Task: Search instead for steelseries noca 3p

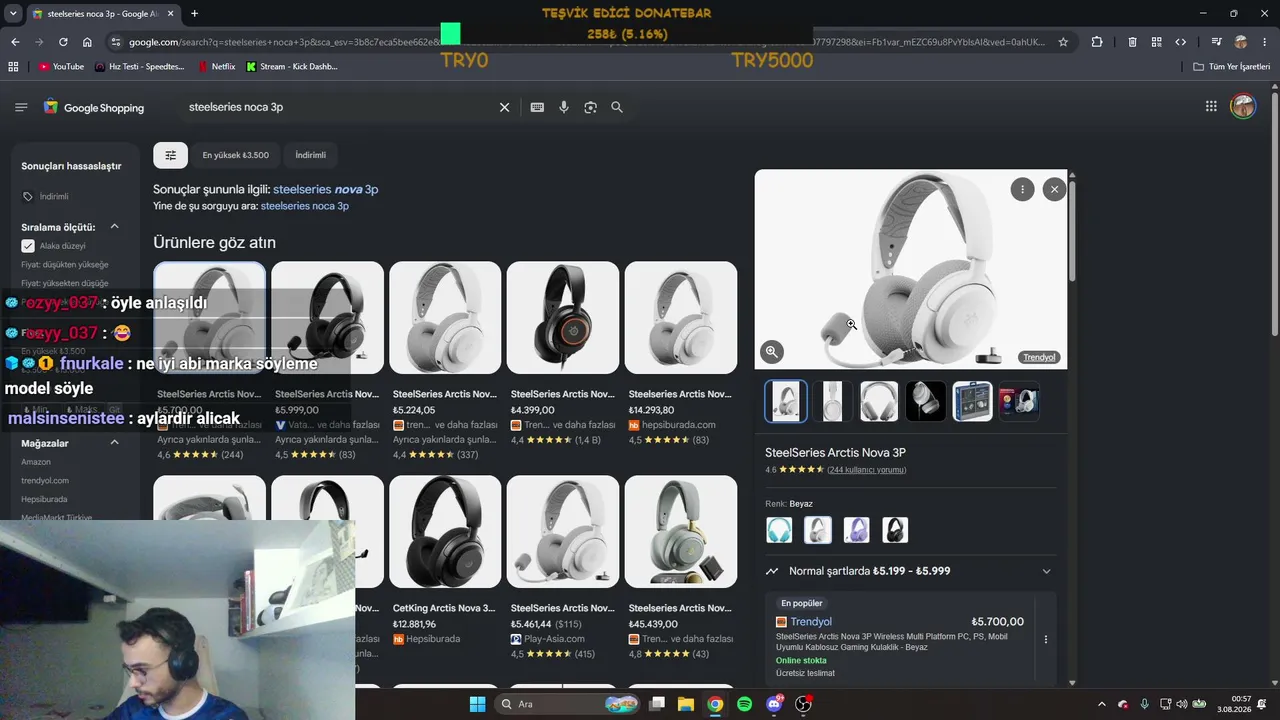Action: coord(305,206)
